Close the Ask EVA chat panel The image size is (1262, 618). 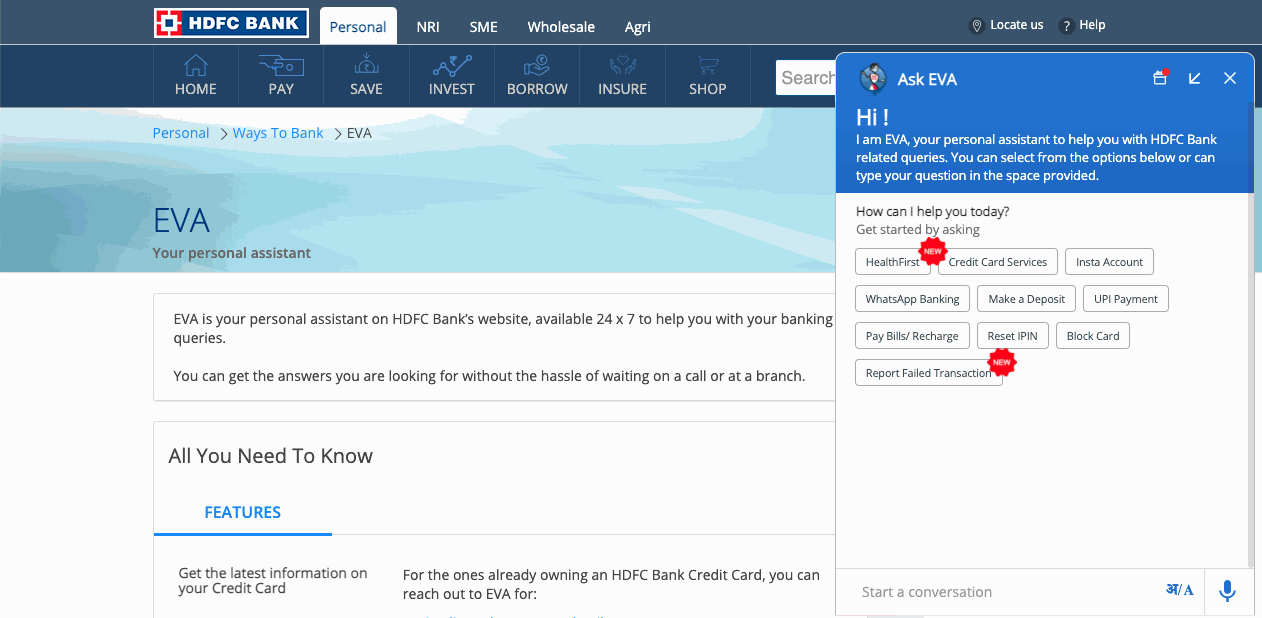click(1230, 78)
